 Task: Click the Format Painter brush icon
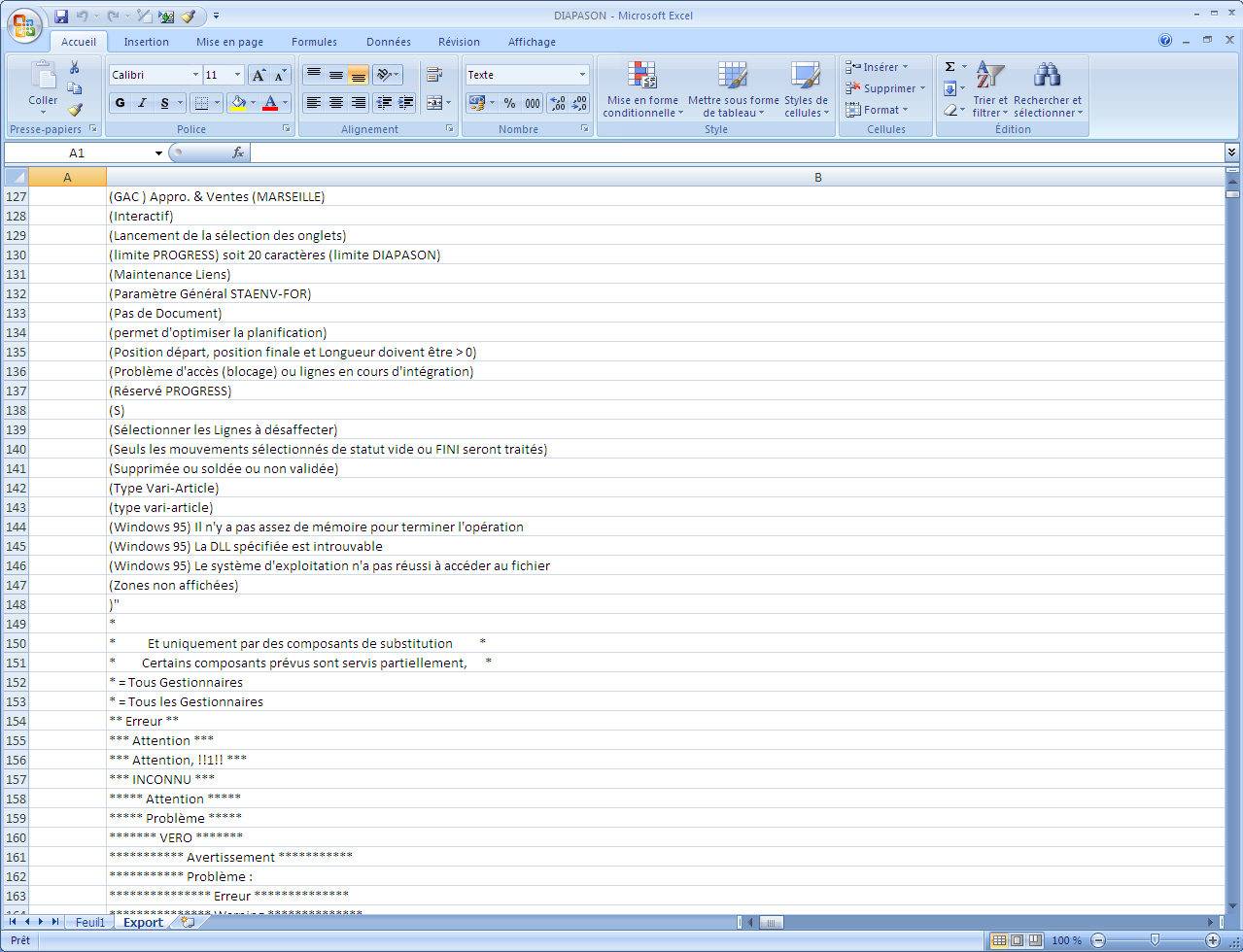(75, 110)
